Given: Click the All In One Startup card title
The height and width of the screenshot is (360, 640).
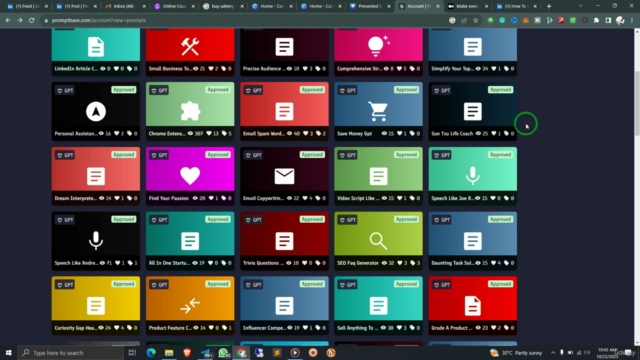Looking at the screenshot, I should click(169, 263).
